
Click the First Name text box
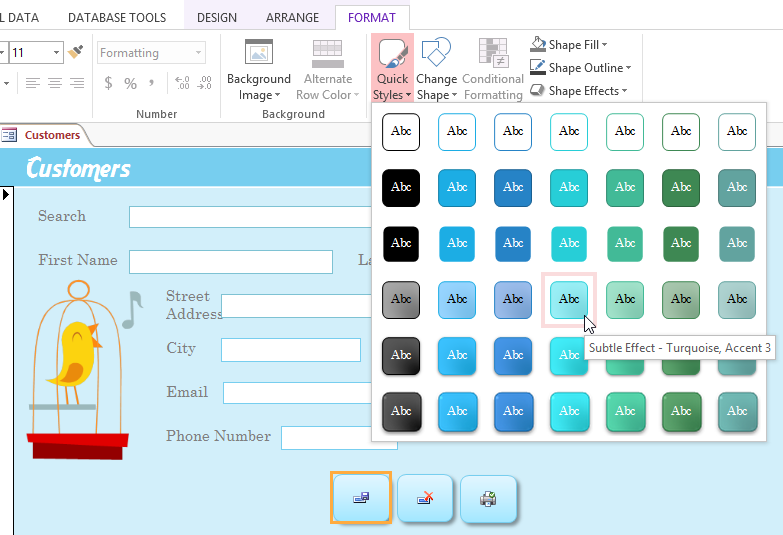click(231, 262)
